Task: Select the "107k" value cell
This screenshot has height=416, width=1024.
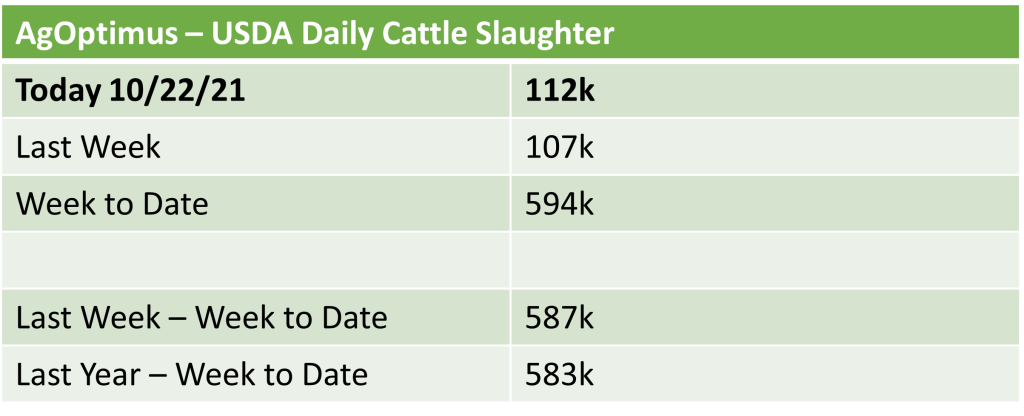Action: (x=560, y=148)
